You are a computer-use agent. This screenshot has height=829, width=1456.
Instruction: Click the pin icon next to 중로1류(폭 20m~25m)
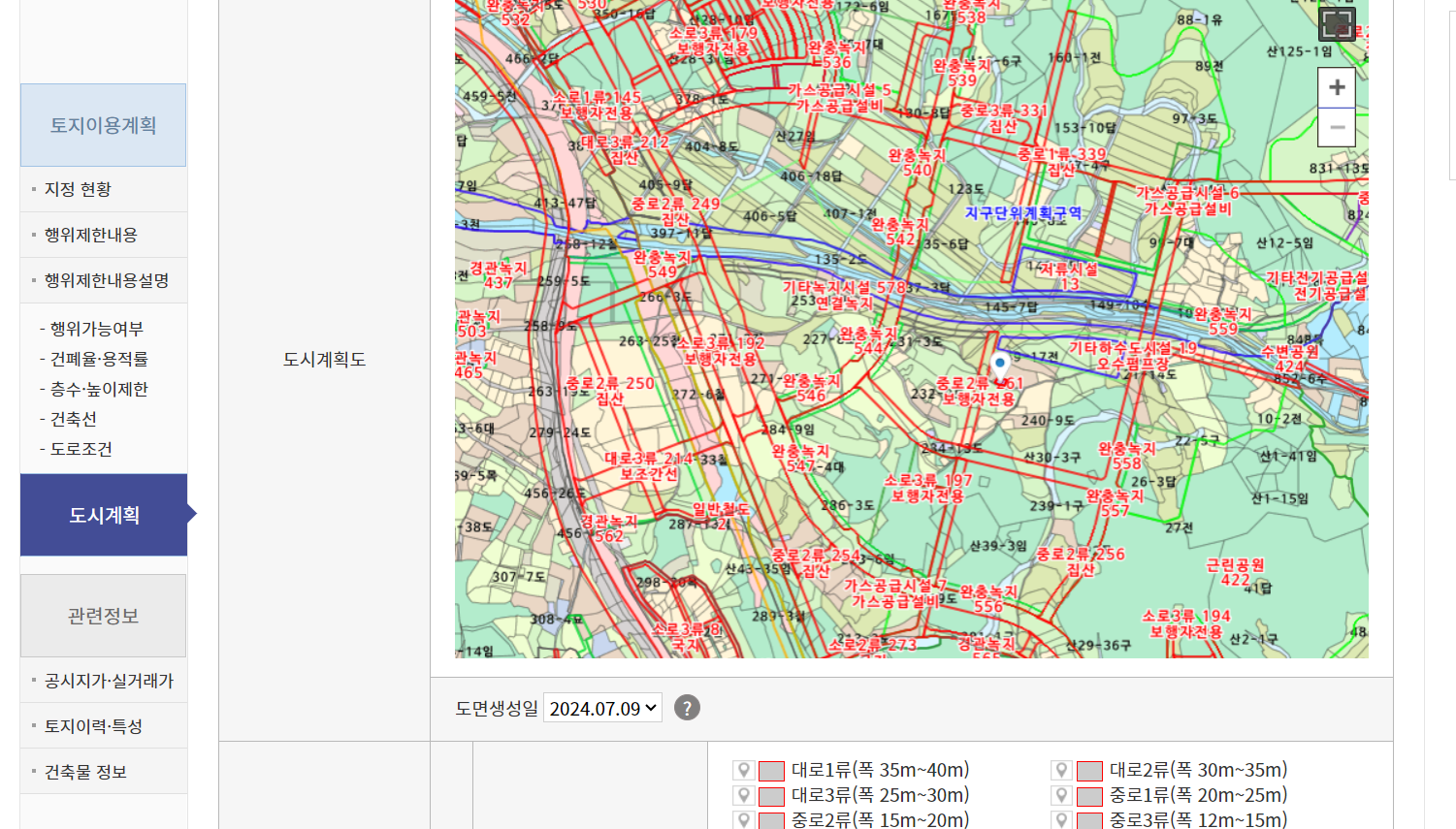[1062, 795]
